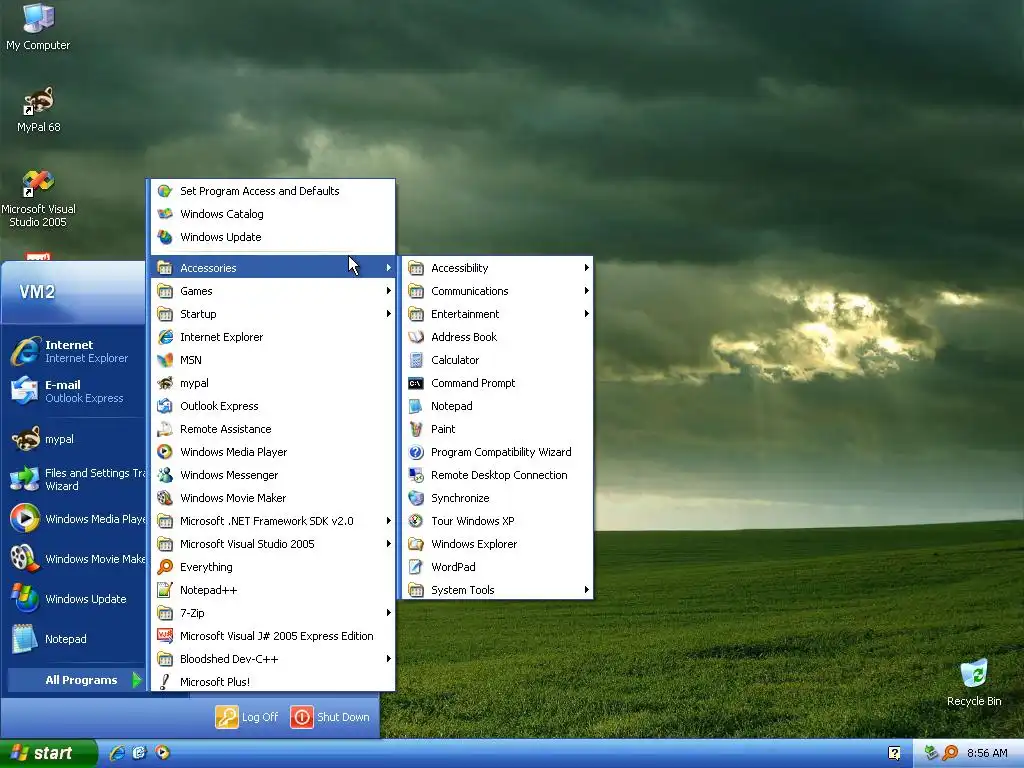Screen dimensions: 1024x768
Task: Expand the Startup folder
Action: (x=273, y=314)
